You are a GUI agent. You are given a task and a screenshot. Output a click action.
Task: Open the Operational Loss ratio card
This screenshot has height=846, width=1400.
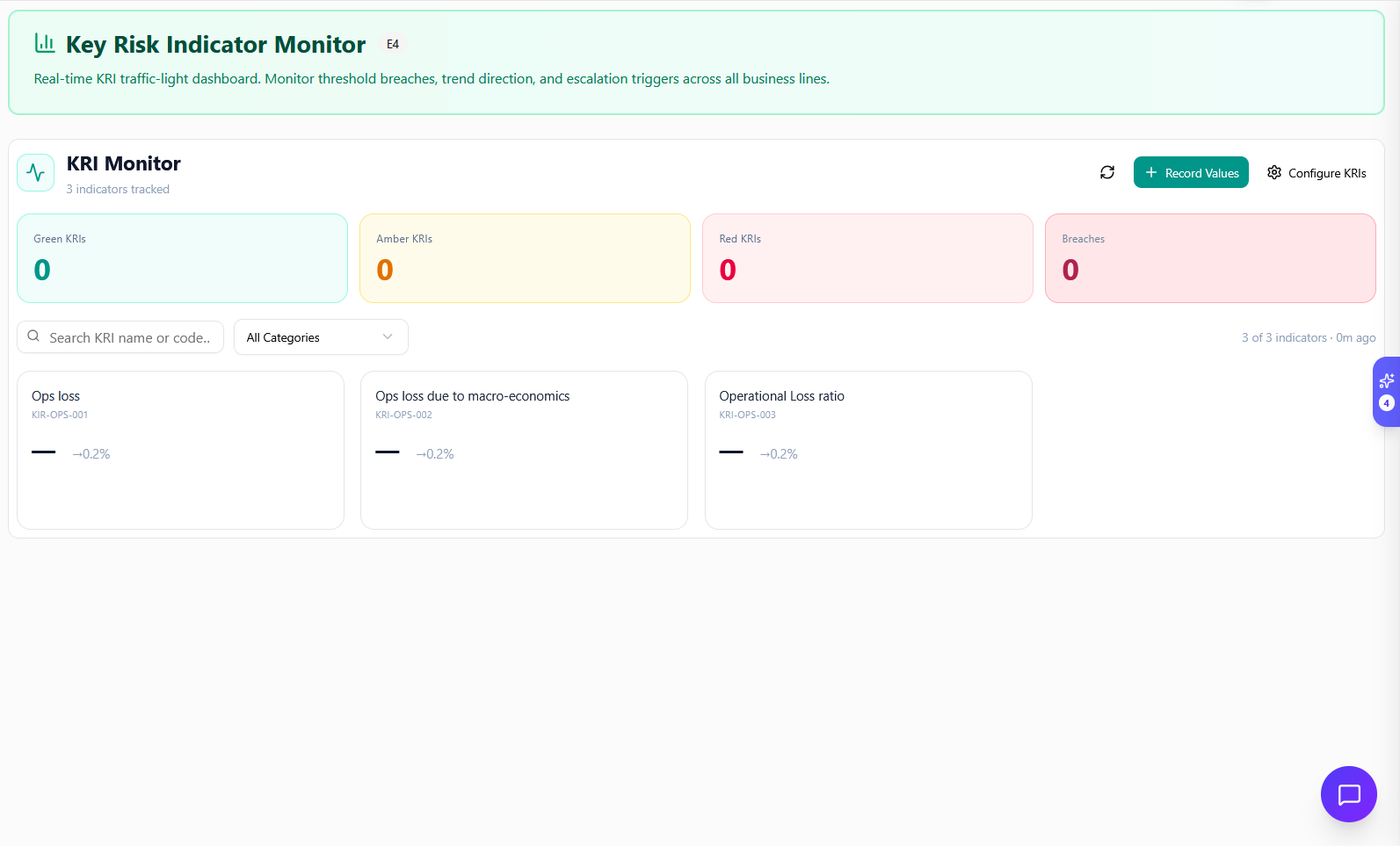point(867,450)
